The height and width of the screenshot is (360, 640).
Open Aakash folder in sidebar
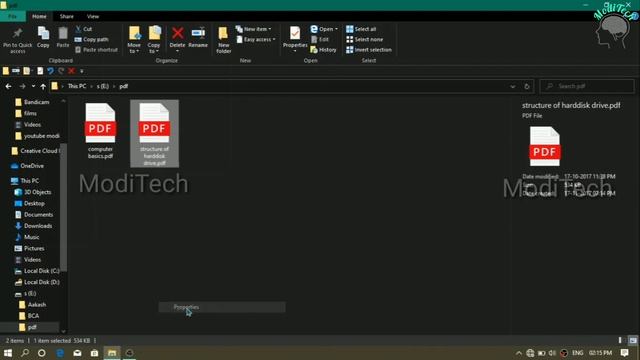point(33,305)
